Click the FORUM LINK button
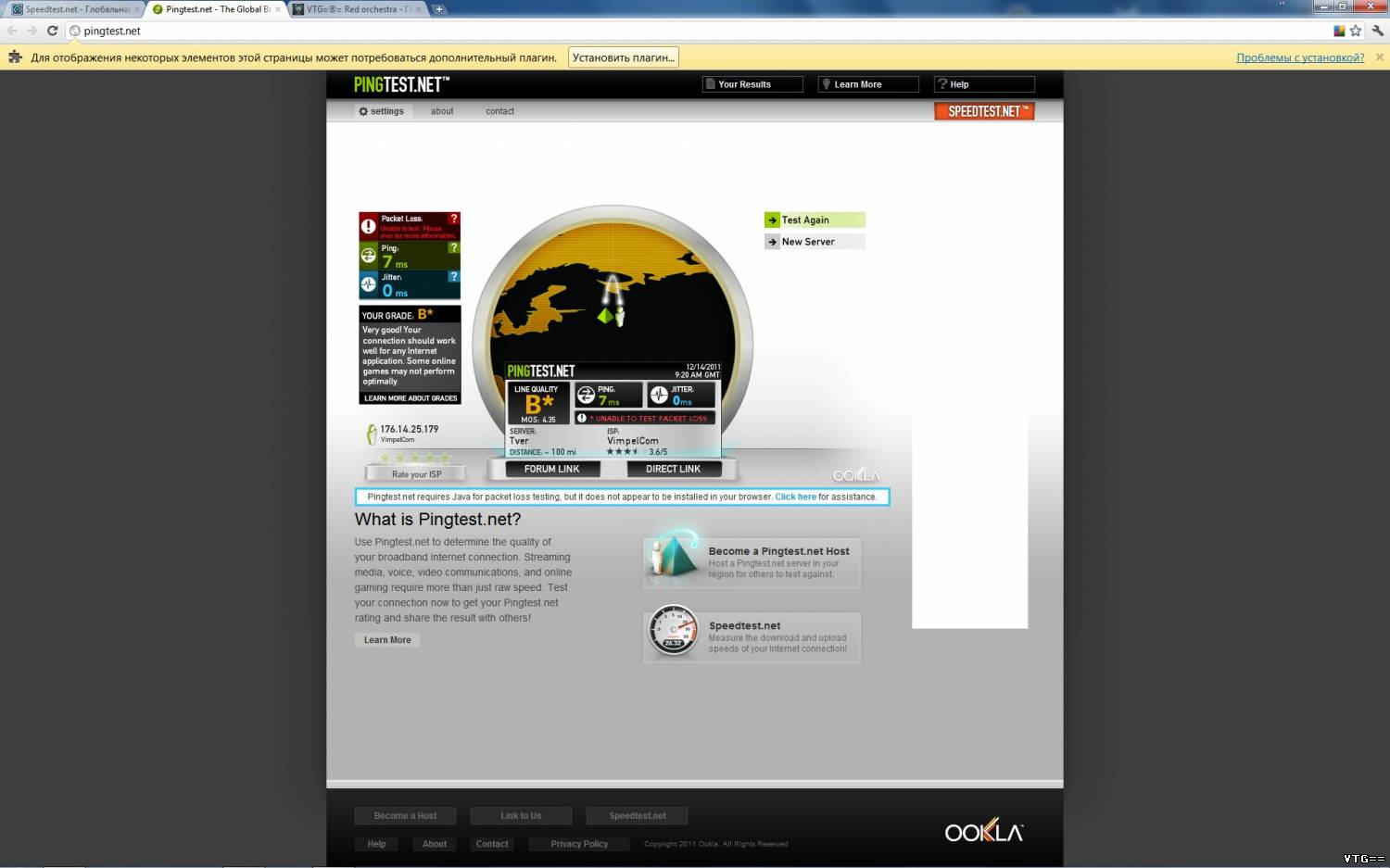The image size is (1390, 868). point(552,469)
